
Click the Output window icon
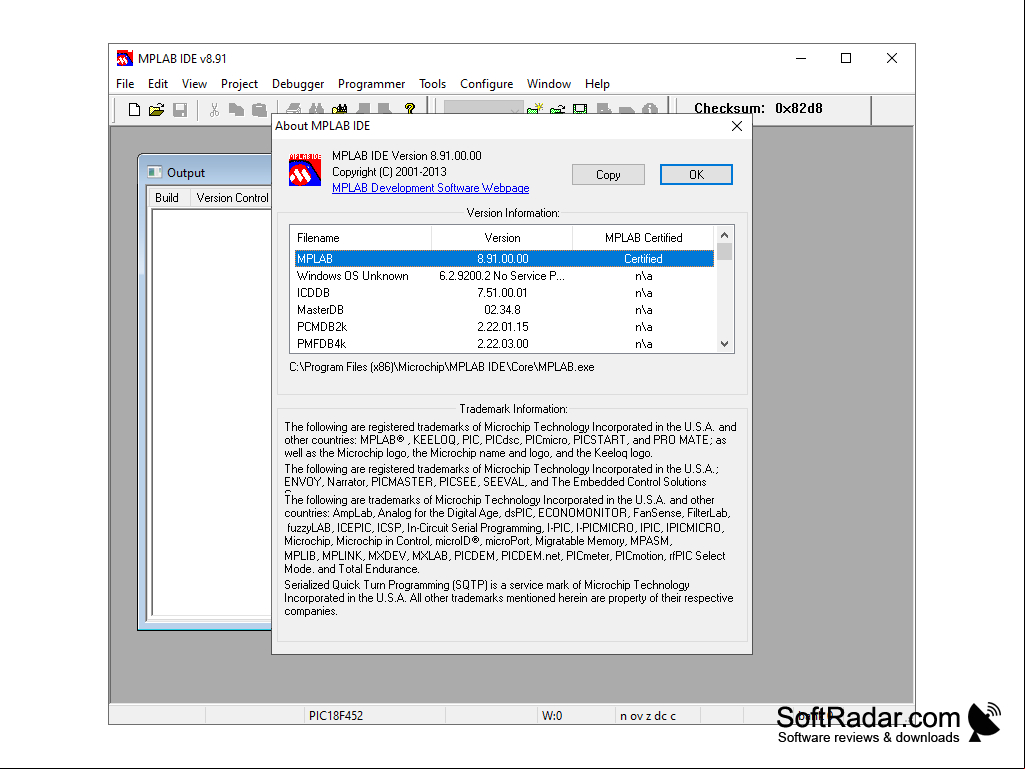point(155,172)
